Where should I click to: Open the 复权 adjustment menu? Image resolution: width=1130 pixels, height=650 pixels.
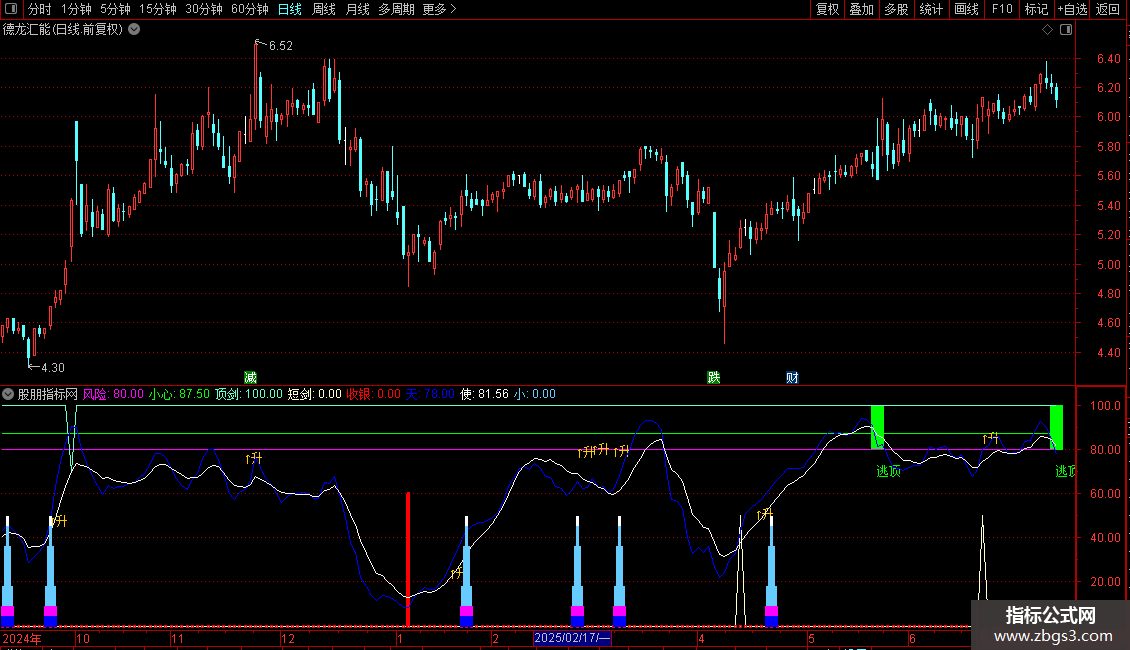(x=827, y=9)
